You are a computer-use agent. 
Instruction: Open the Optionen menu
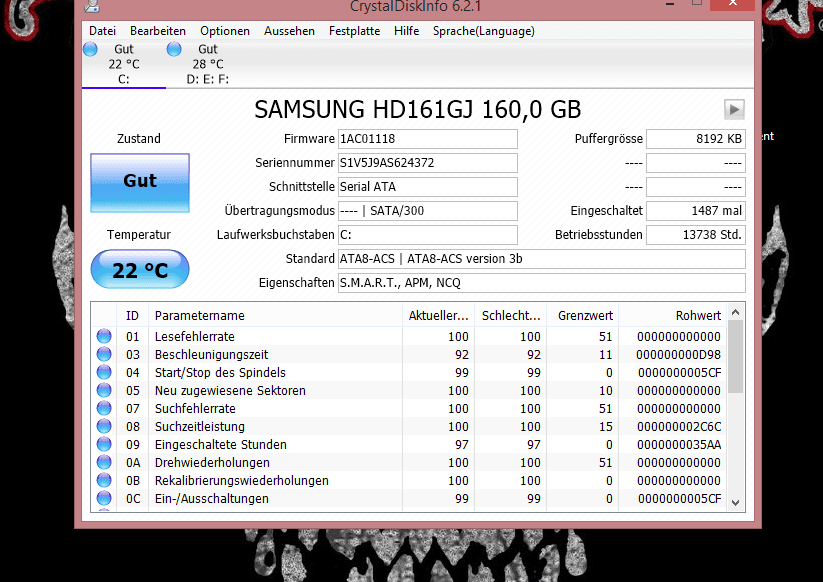[225, 31]
